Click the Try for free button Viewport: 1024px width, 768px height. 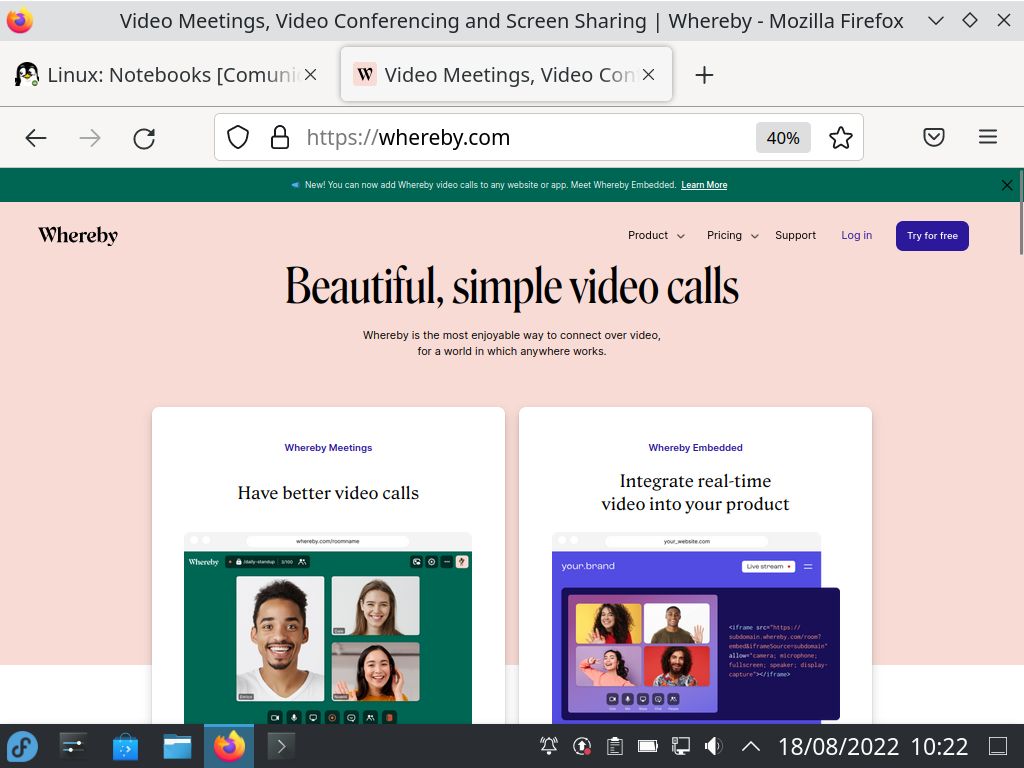(x=932, y=236)
